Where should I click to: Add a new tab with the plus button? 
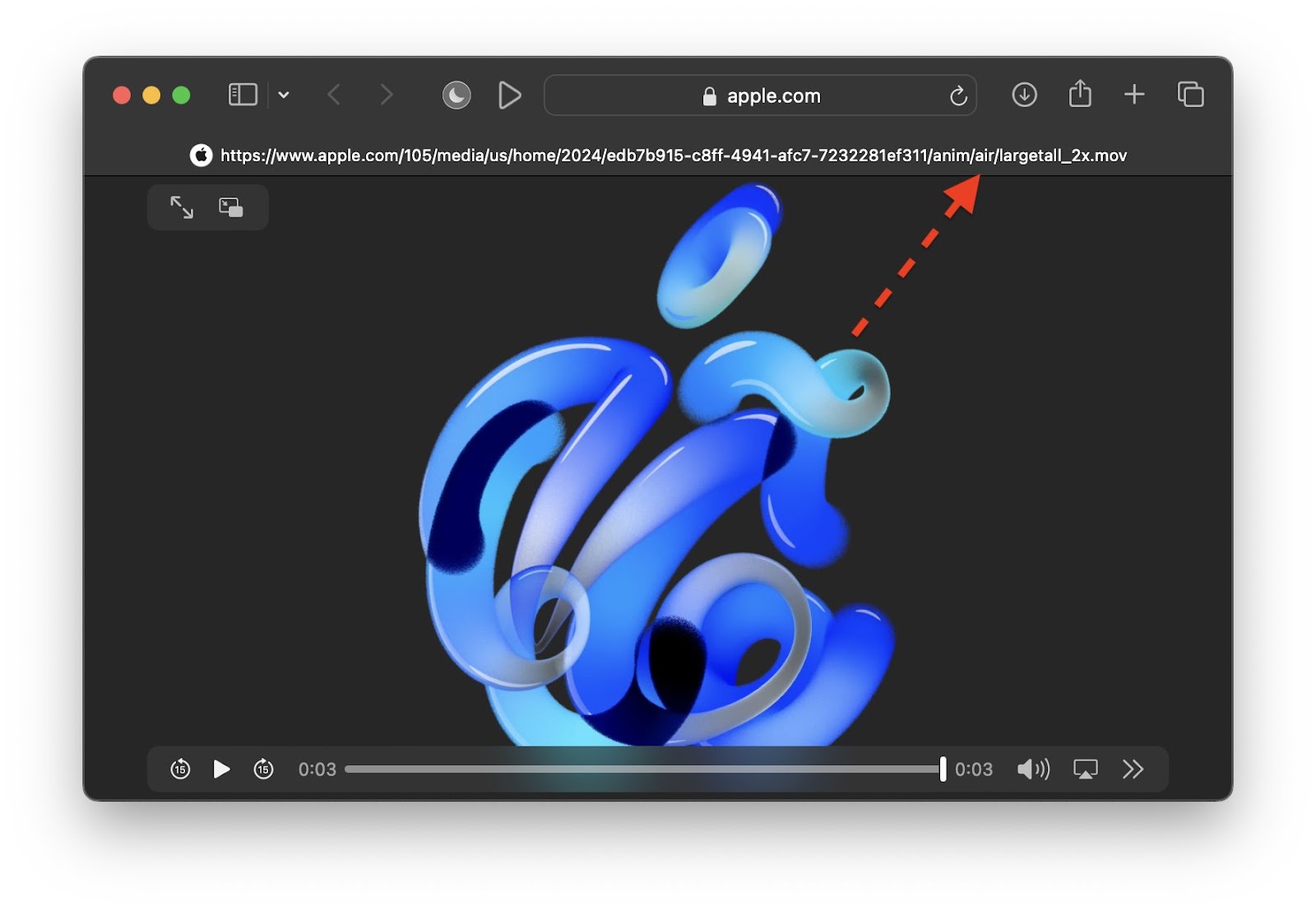1134,95
